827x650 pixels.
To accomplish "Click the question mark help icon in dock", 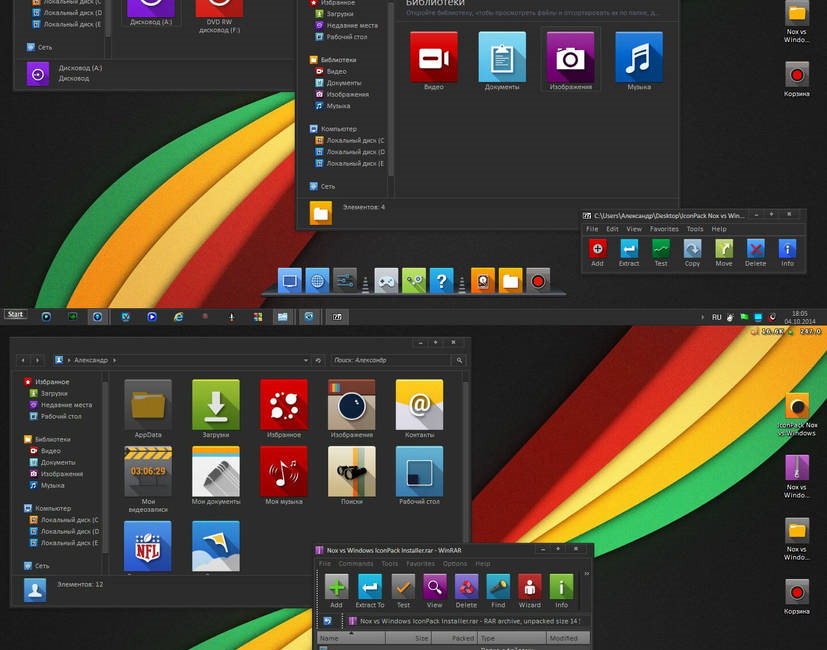I will click(x=441, y=281).
